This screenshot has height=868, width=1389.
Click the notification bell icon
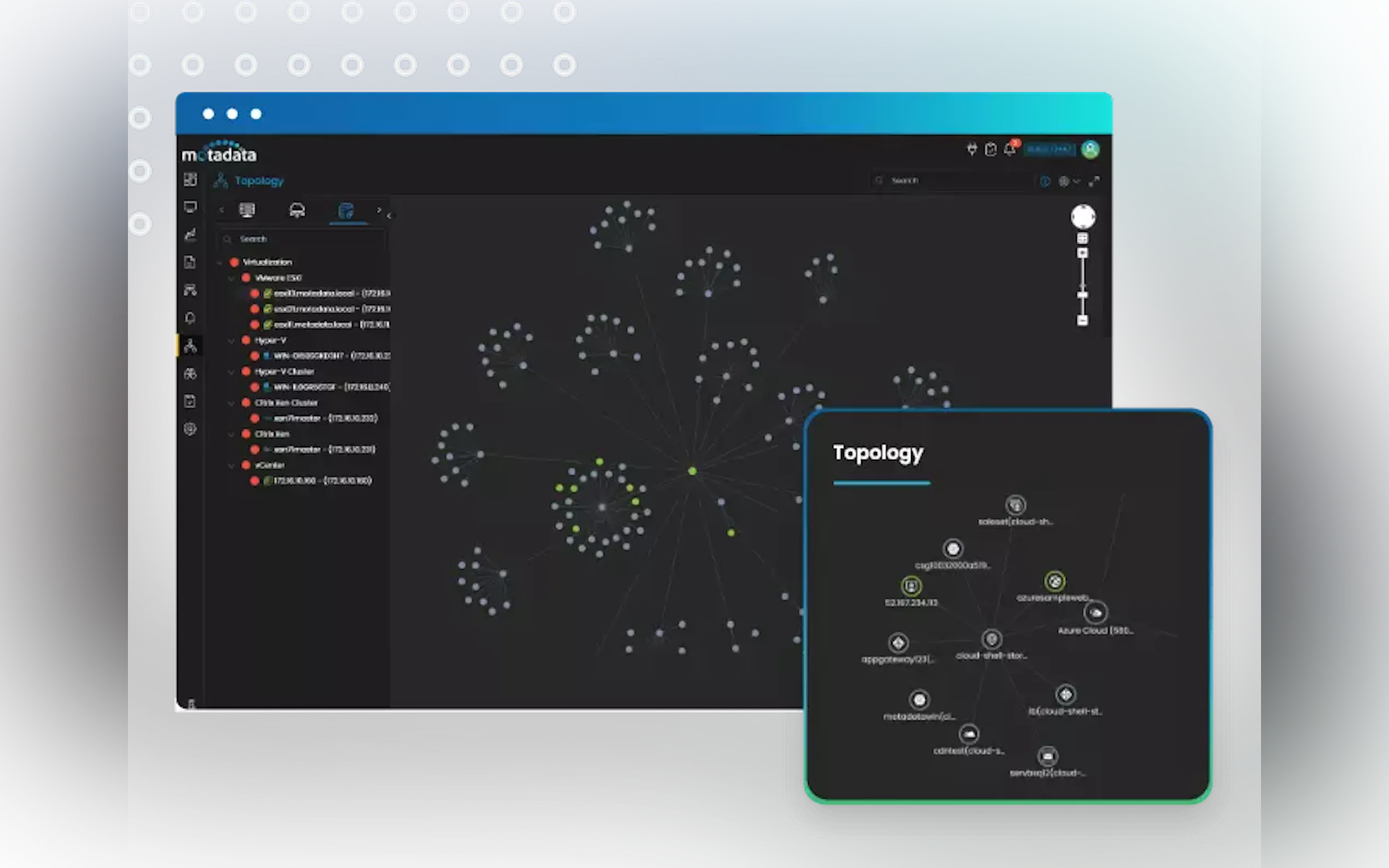point(1009,150)
